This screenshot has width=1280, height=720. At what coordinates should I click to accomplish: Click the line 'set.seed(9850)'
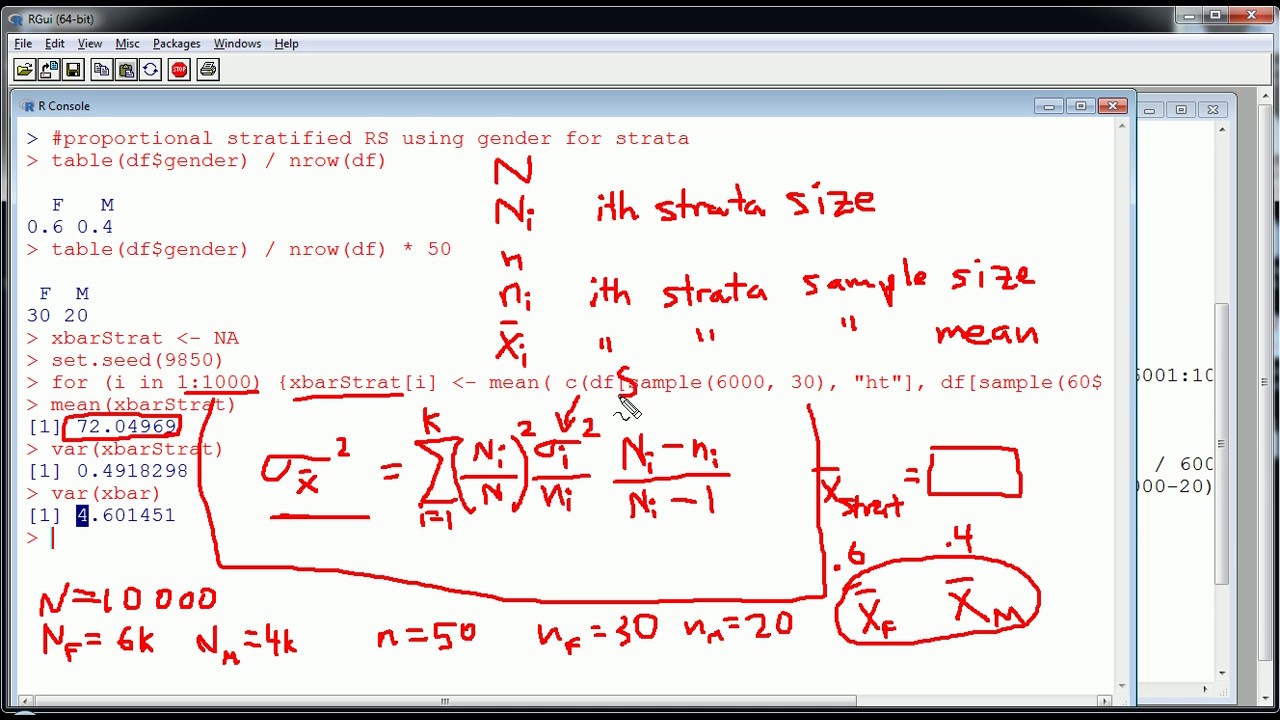click(137, 360)
